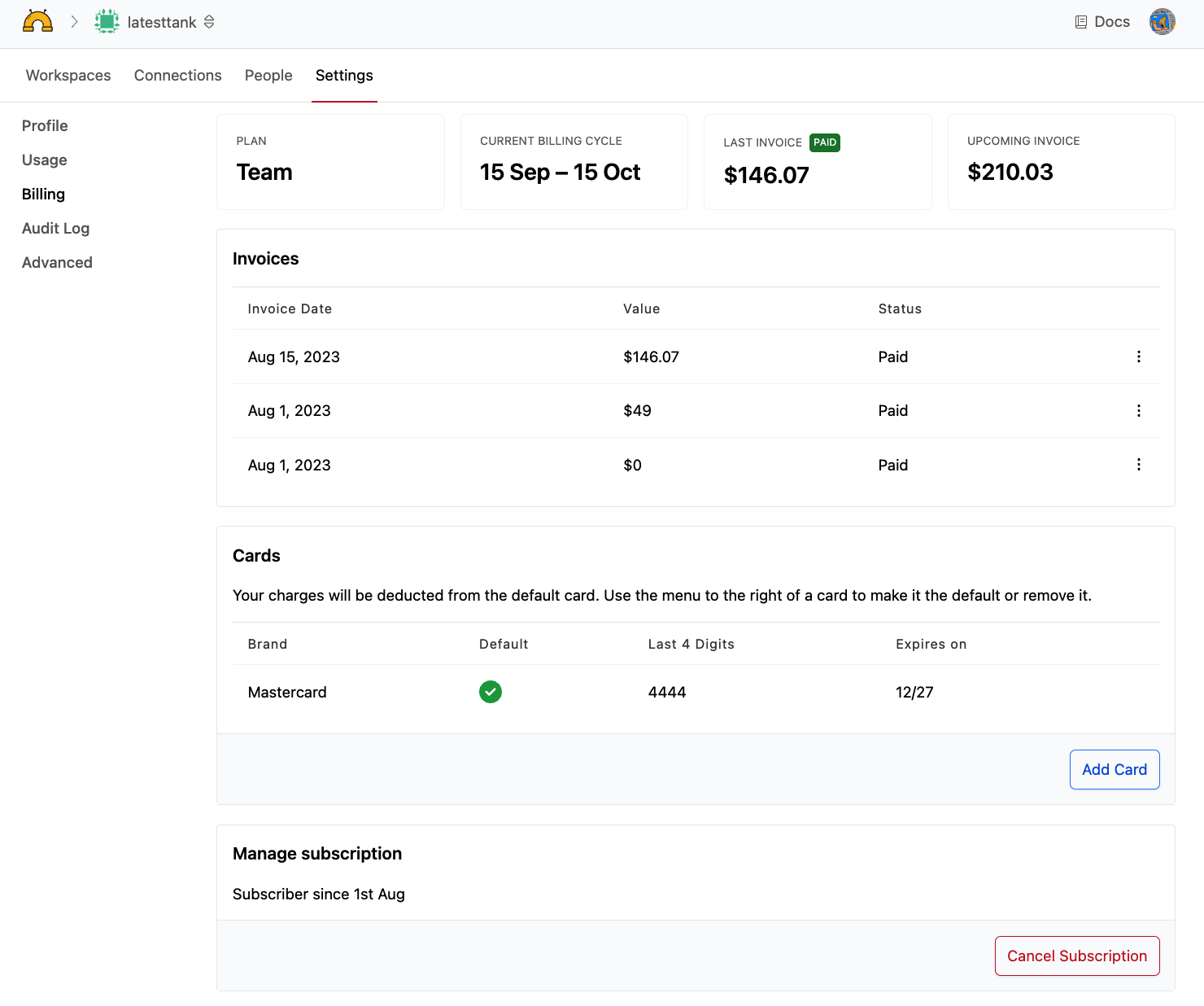Click the green latesttank organization avatar

coord(107,22)
